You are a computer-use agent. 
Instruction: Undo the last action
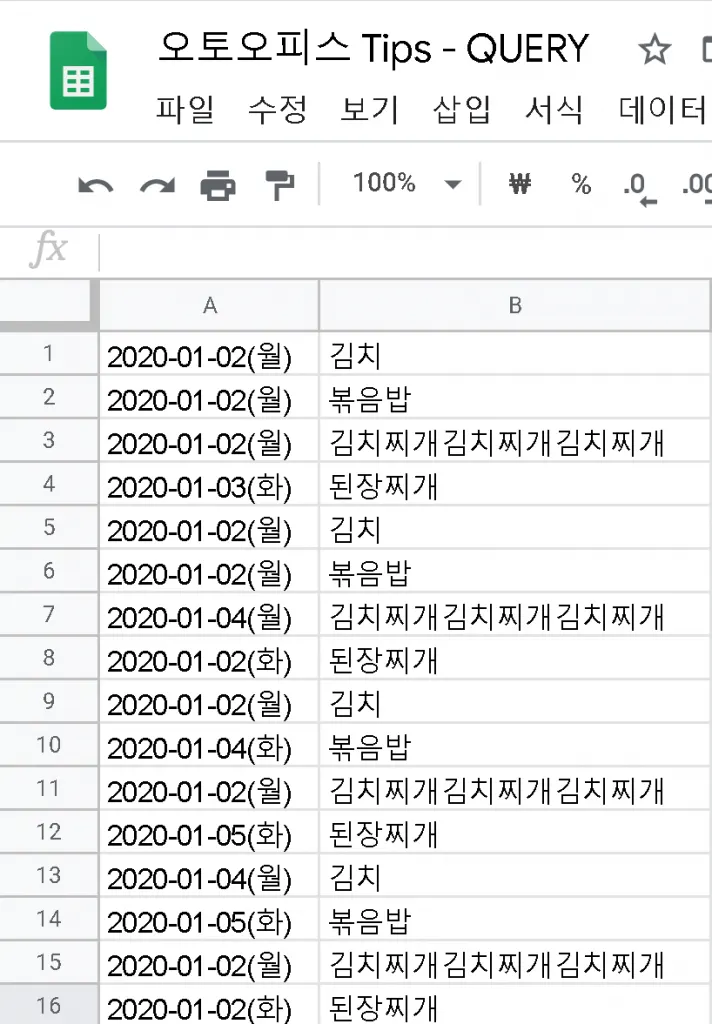click(95, 186)
